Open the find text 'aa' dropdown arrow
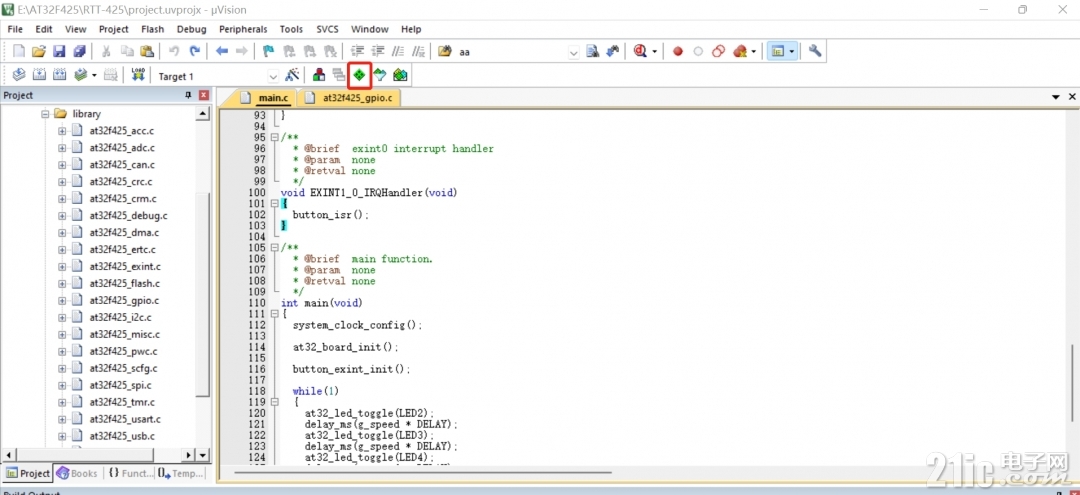The width and height of the screenshot is (1080, 495). [574, 52]
